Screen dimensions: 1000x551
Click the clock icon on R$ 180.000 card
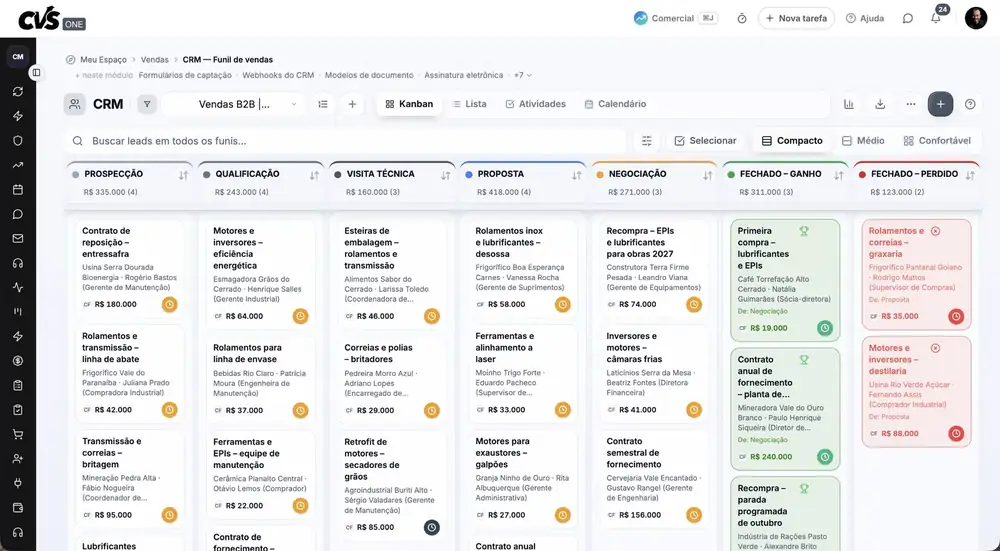169,304
